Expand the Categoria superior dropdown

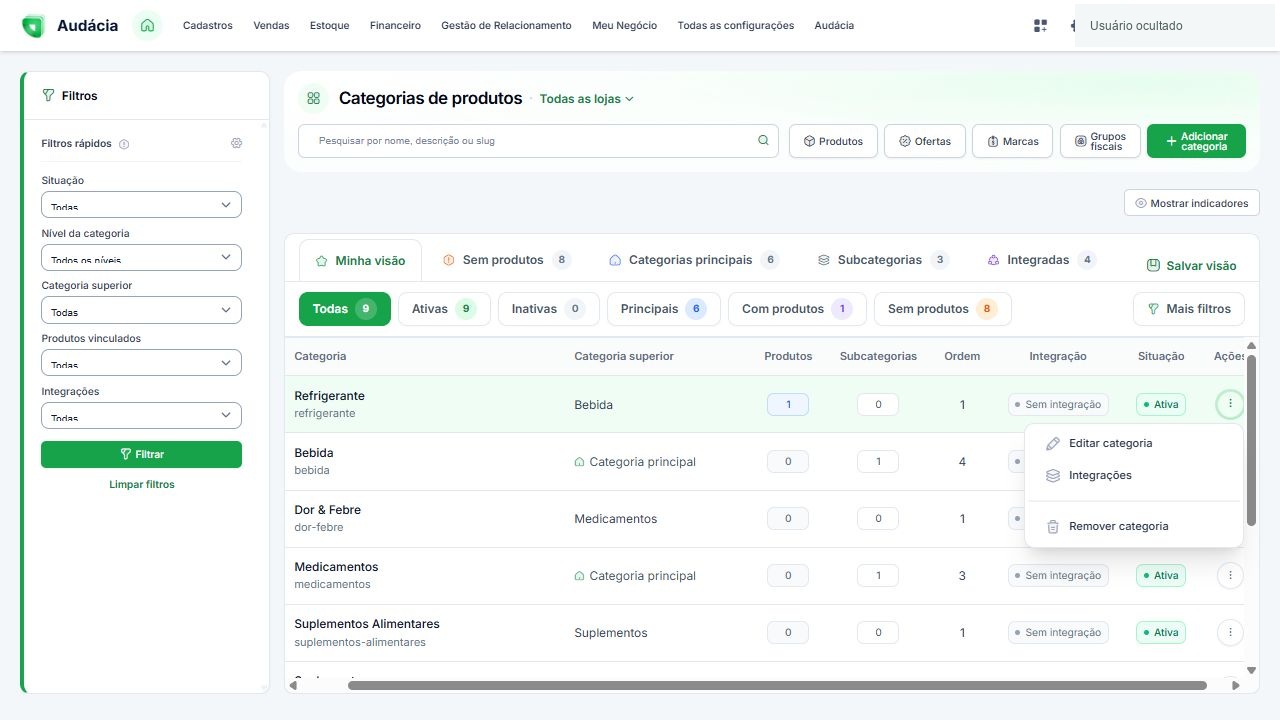point(141,310)
